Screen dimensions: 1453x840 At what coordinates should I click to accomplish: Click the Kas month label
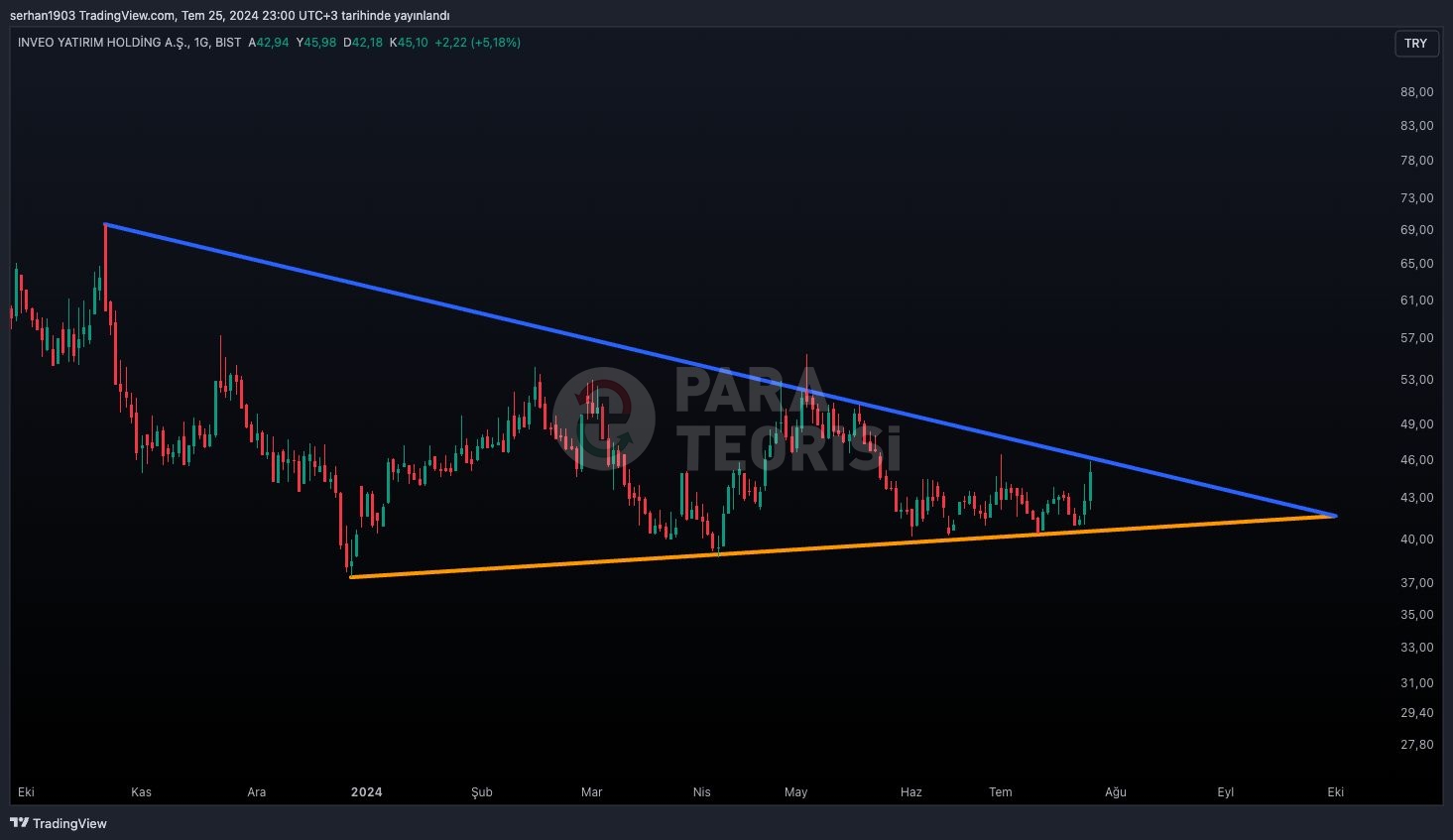[141, 791]
